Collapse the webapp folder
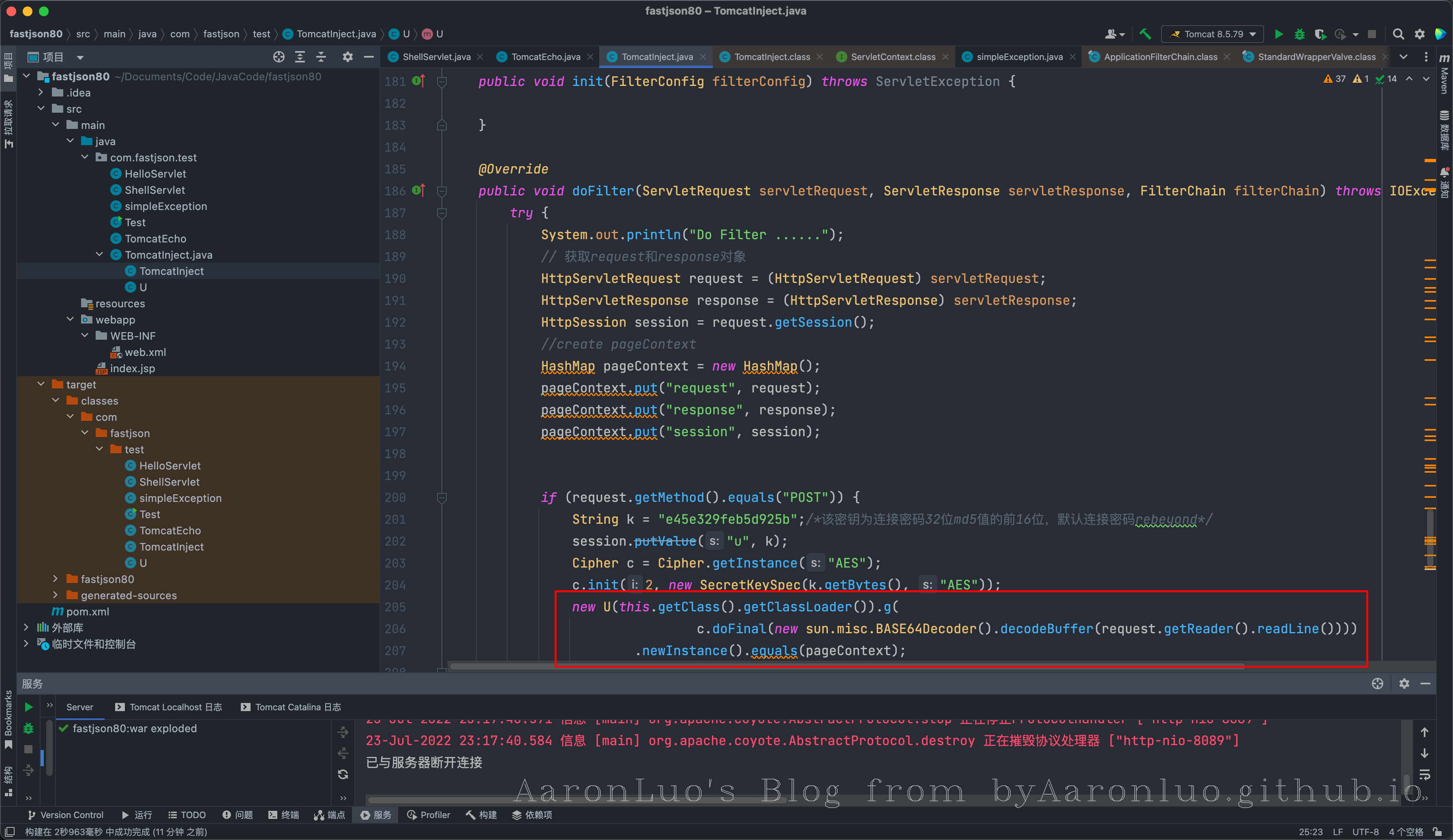 [x=71, y=319]
